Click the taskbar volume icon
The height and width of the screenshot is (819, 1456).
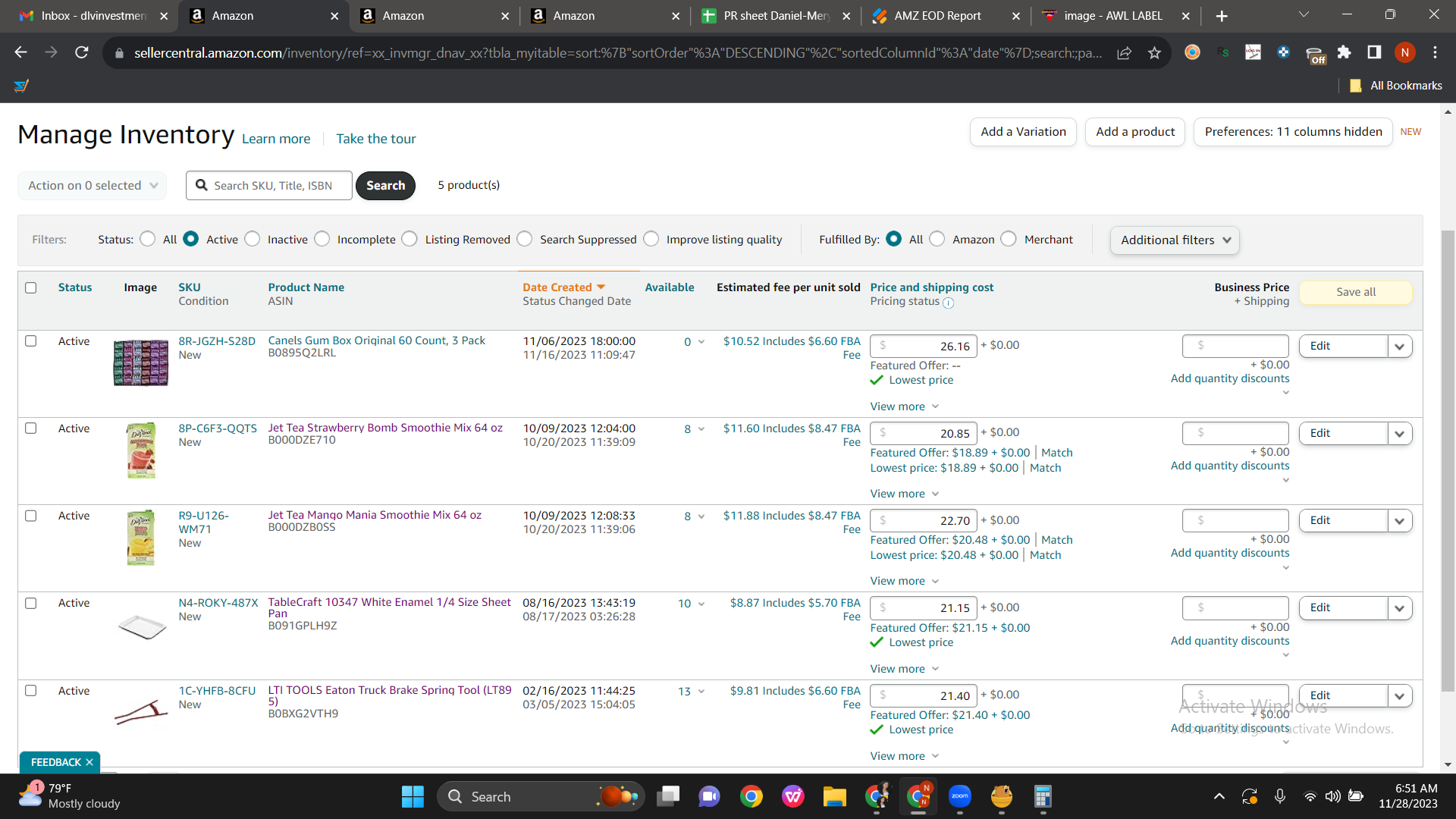click(1332, 796)
